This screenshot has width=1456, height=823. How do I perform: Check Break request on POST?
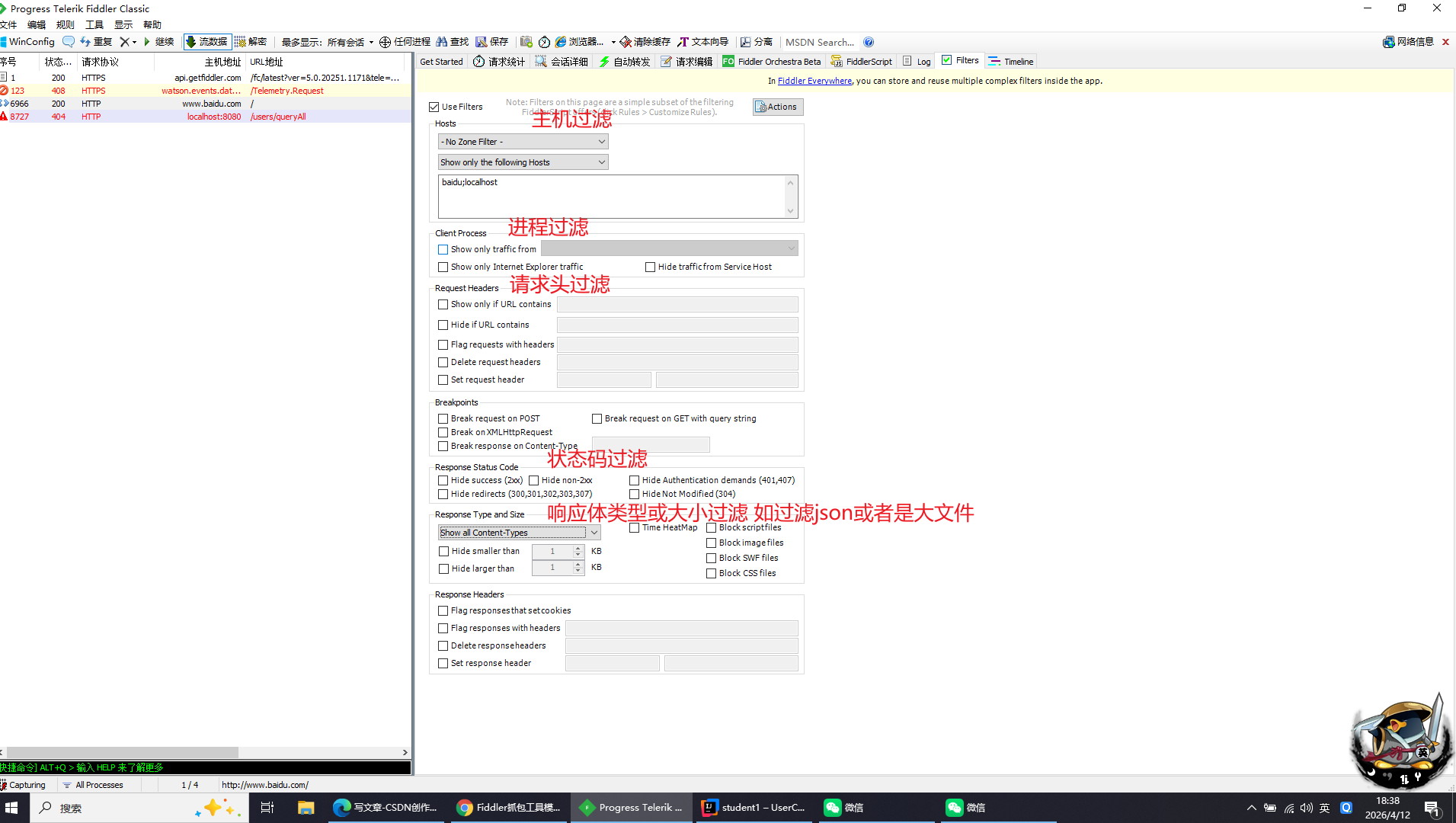pos(443,419)
